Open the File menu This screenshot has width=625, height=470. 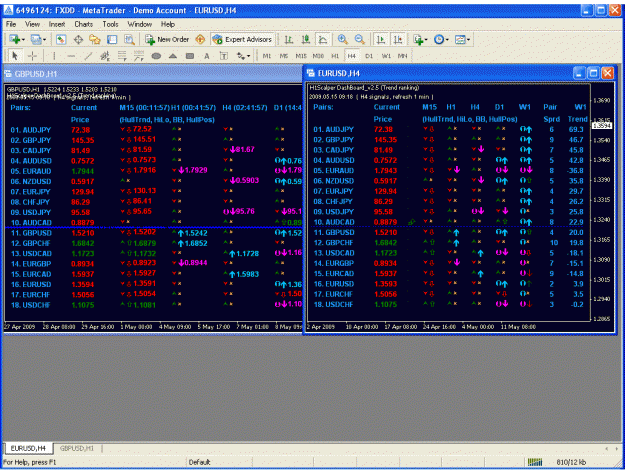coord(11,24)
